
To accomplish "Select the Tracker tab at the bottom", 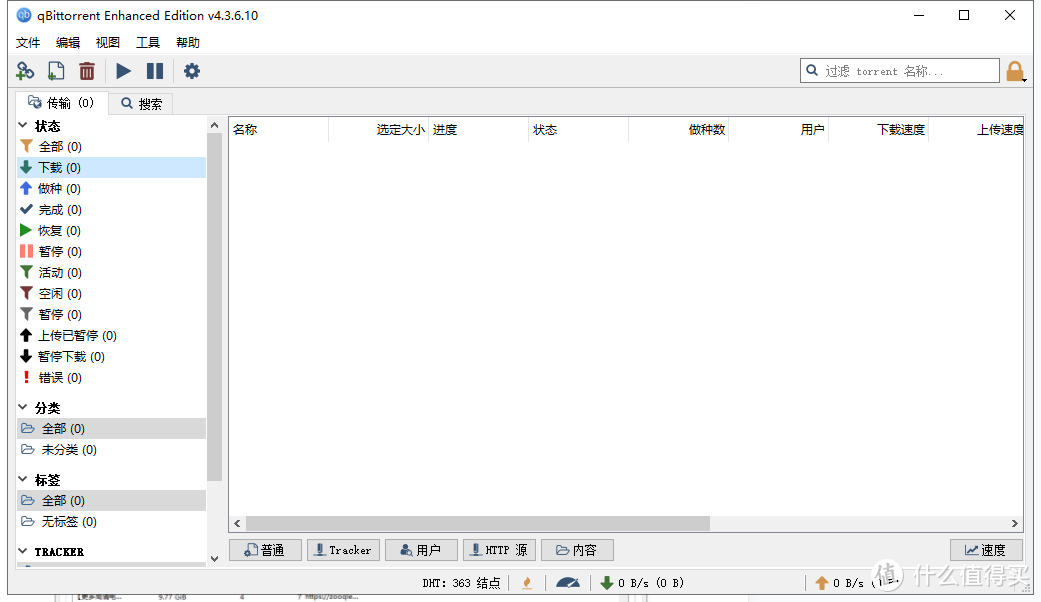I will tap(343, 549).
